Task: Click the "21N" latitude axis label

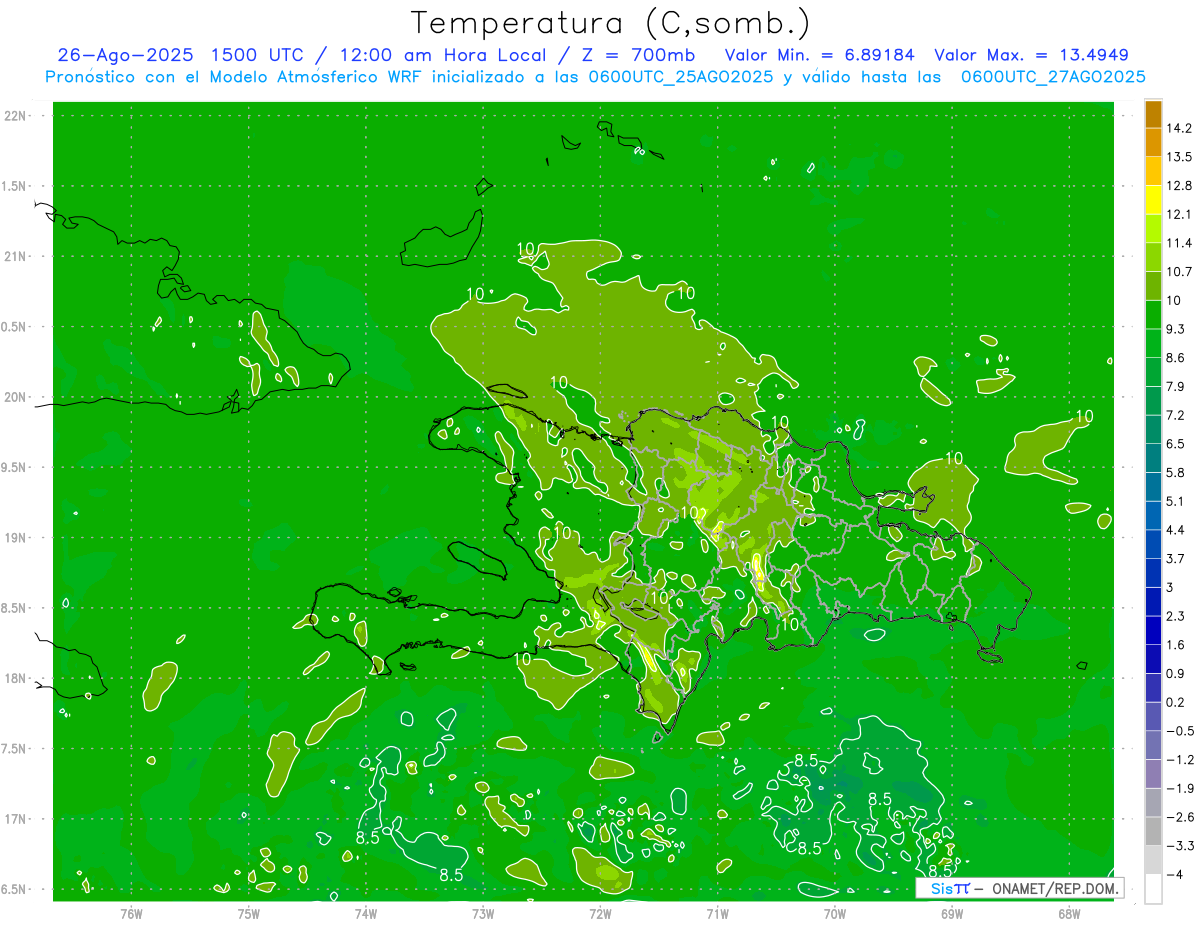Action: point(14,257)
